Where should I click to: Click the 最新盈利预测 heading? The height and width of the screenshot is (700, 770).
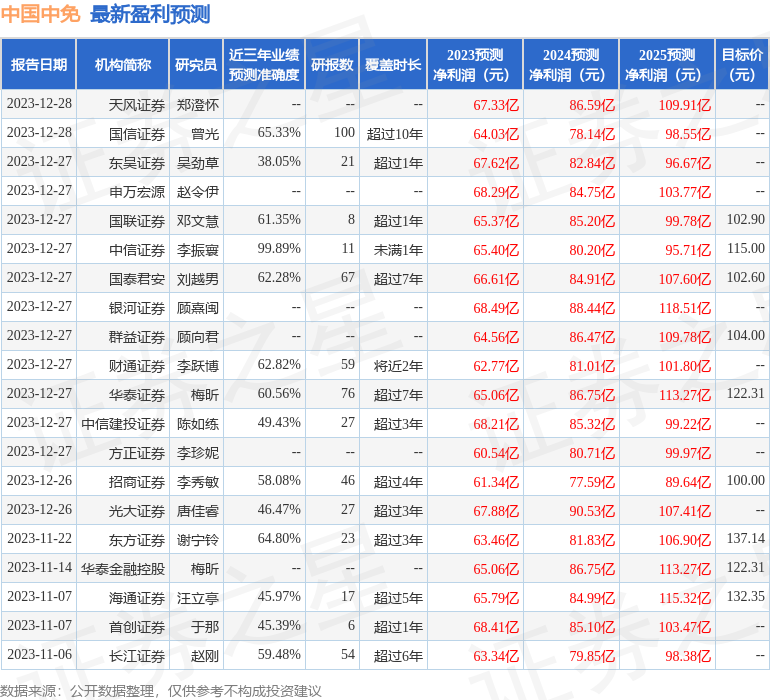pos(150,14)
